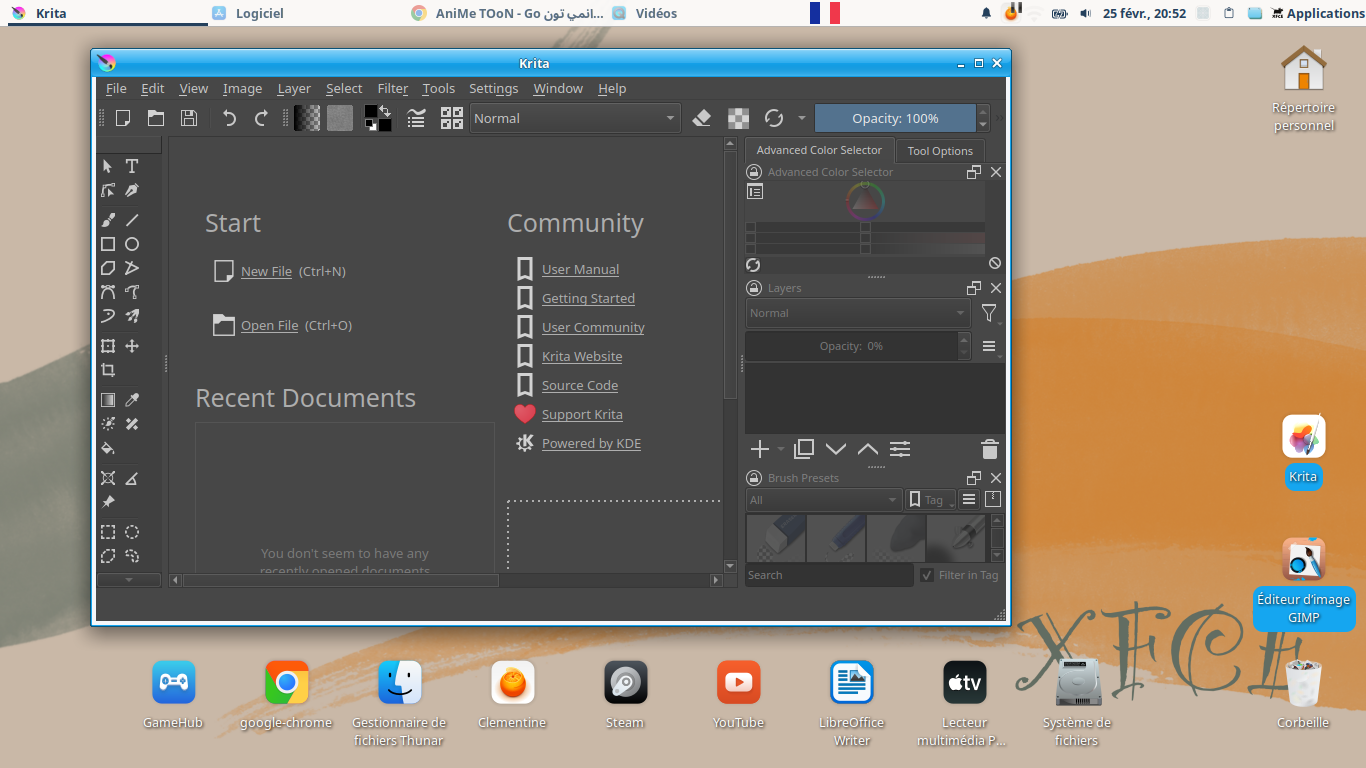Click the brush presets Search field

click(829, 575)
